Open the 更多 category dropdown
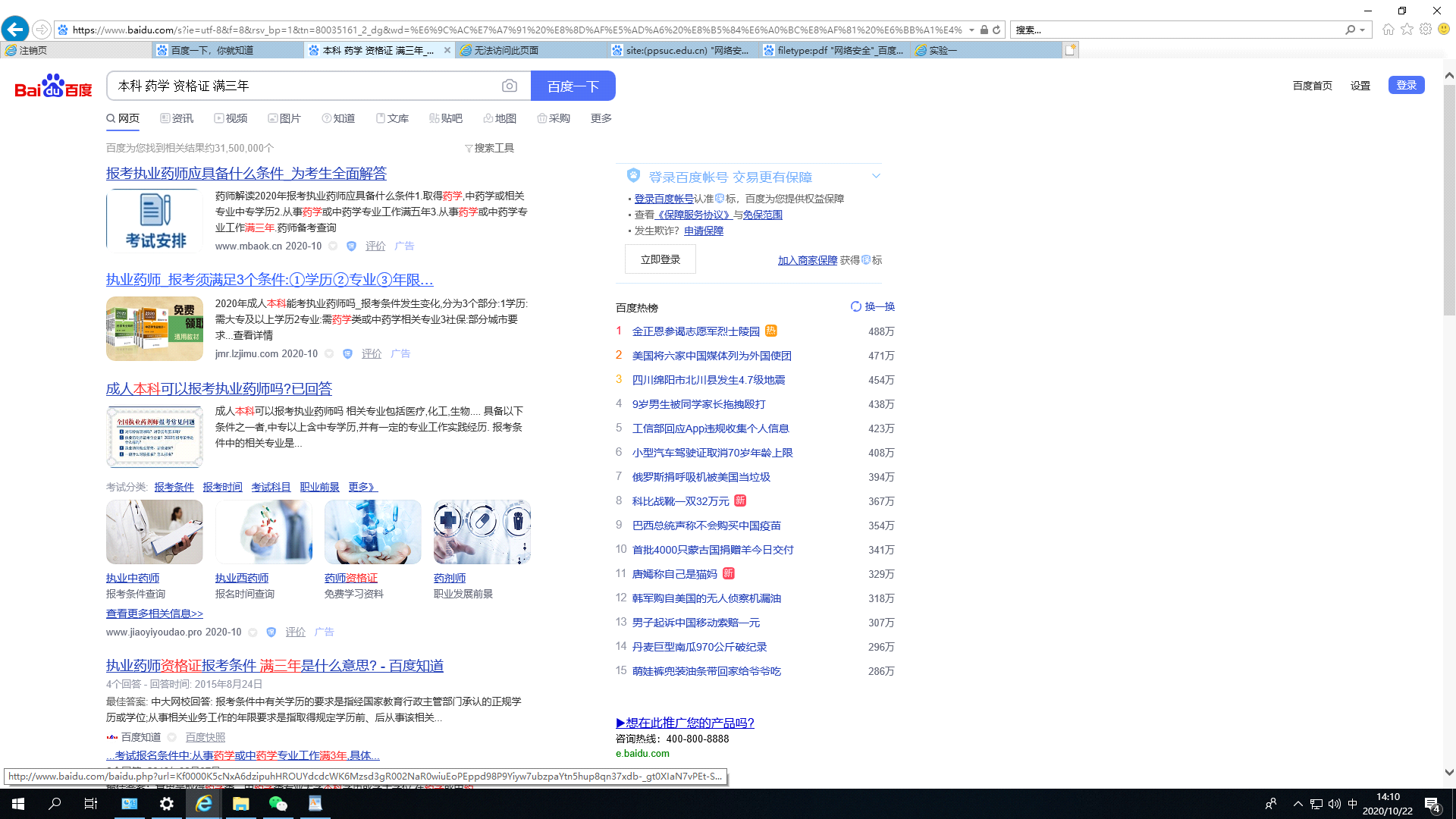The image size is (1456, 819). pos(601,118)
